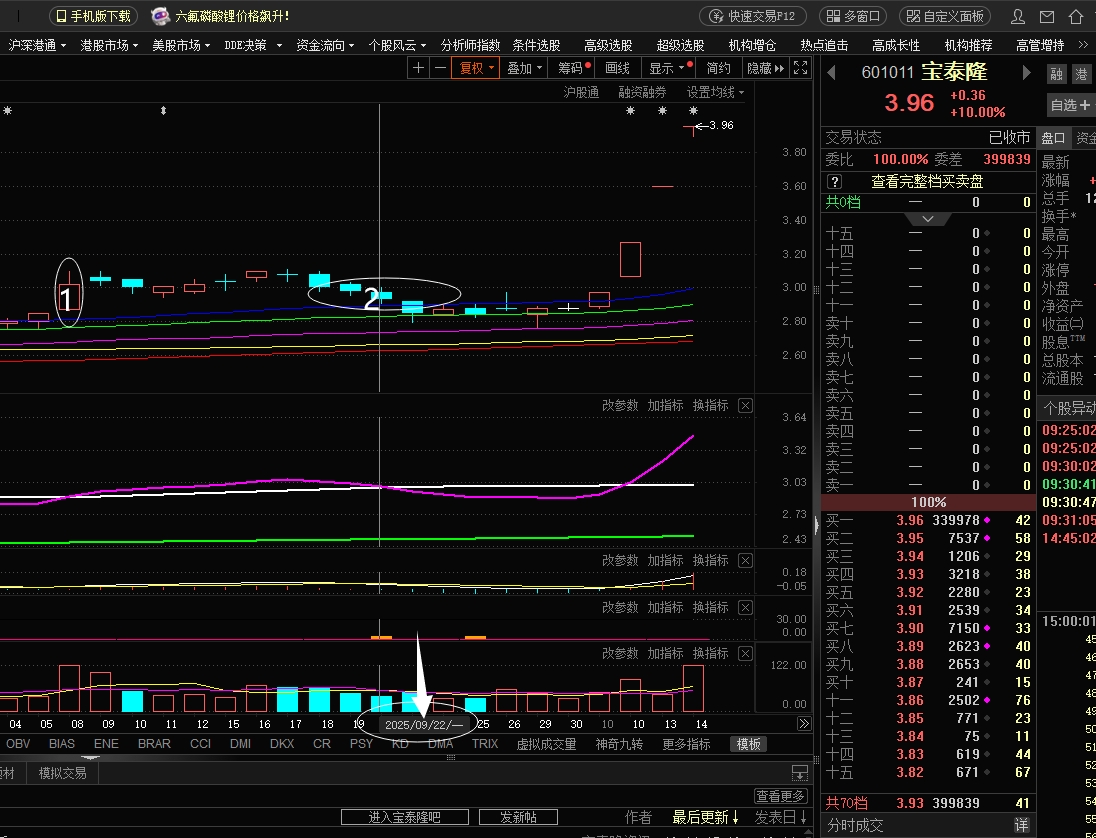1096x838 pixels.
Task: Open the mail message icon
Action: tap(1046, 16)
